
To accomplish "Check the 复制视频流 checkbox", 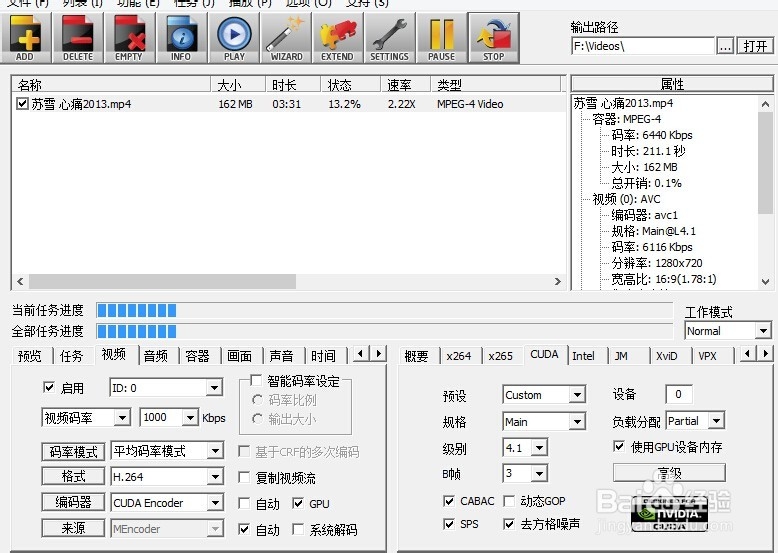I will click(x=244, y=477).
